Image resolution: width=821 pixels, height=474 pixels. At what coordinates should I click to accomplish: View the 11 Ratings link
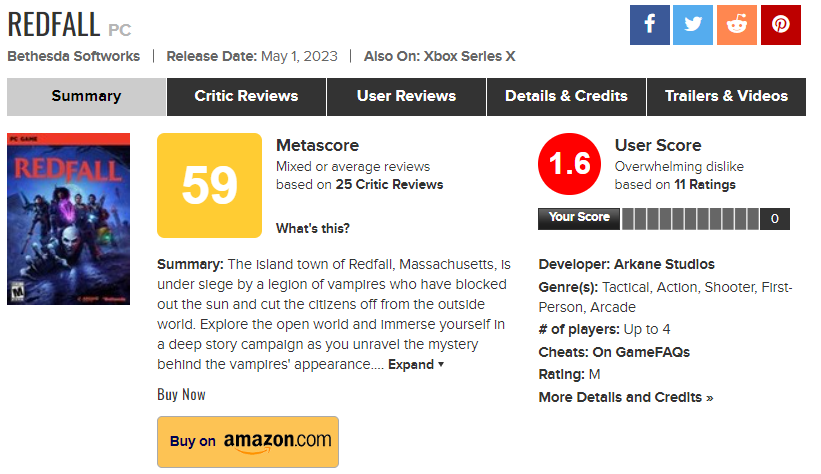[x=704, y=184]
